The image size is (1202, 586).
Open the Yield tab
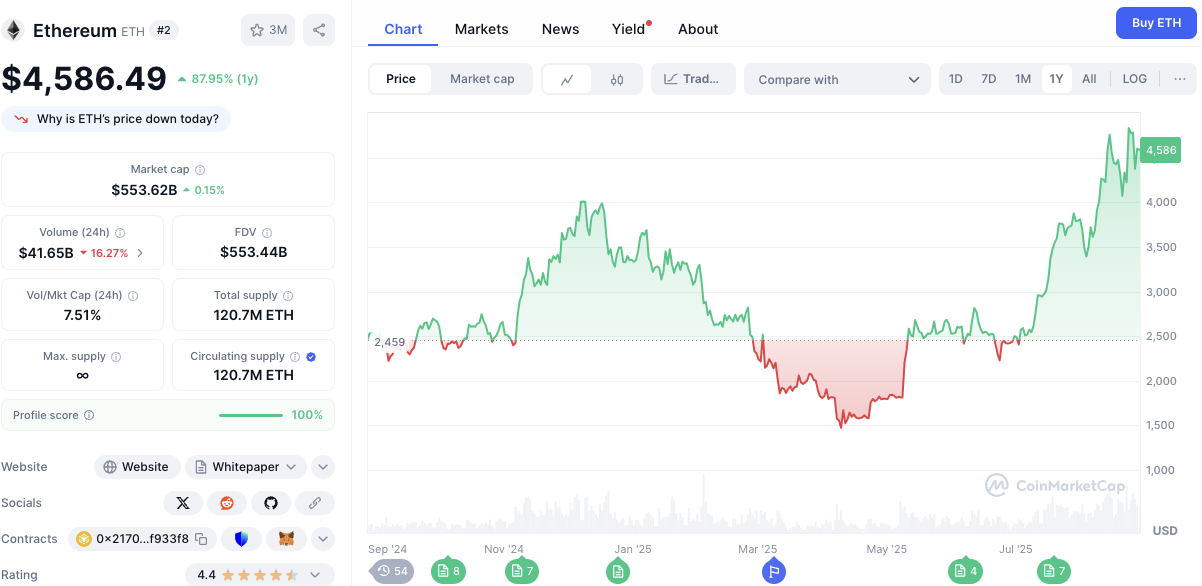[628, 29]
